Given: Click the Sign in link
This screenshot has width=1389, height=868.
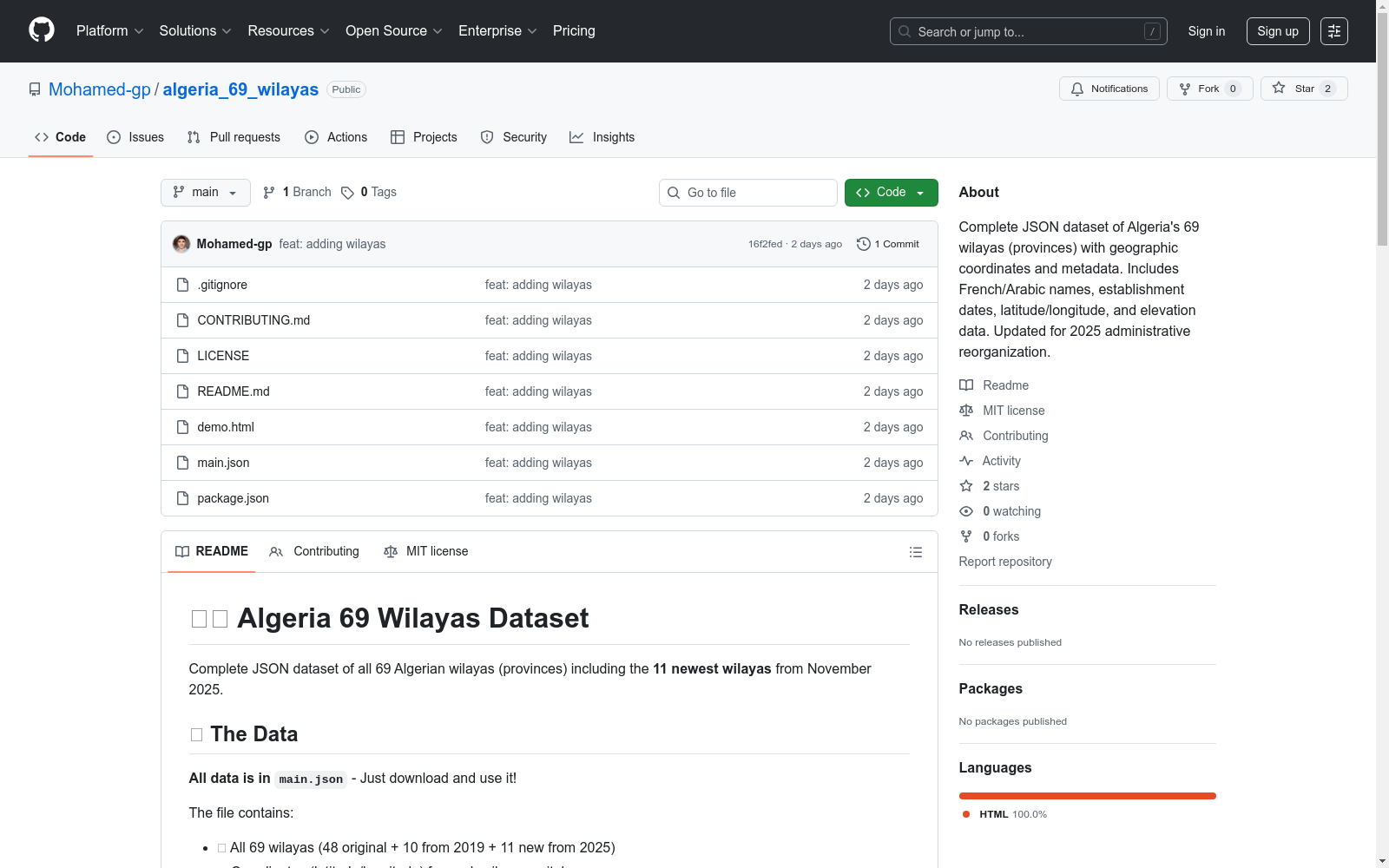Looking at the screenshot, I should [x=1207, y=31].
